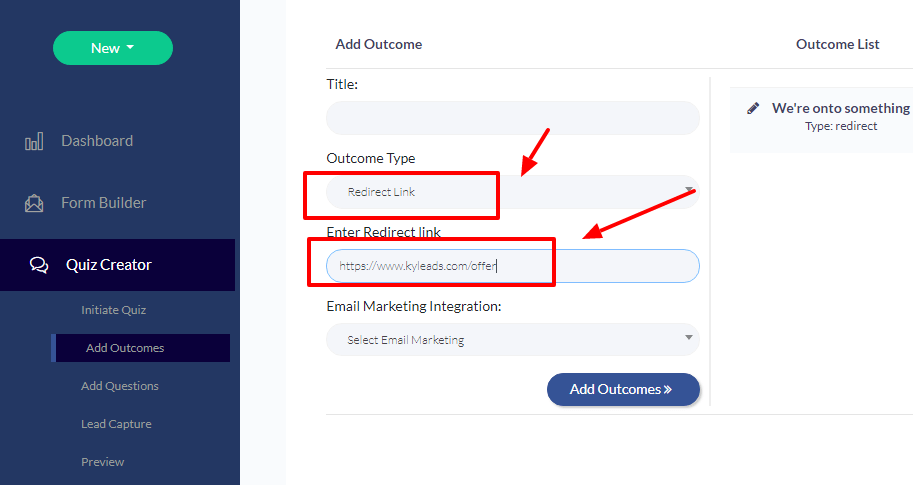Go to Form Builder in the sidebar
913x485 pixels.
point(103,203)
